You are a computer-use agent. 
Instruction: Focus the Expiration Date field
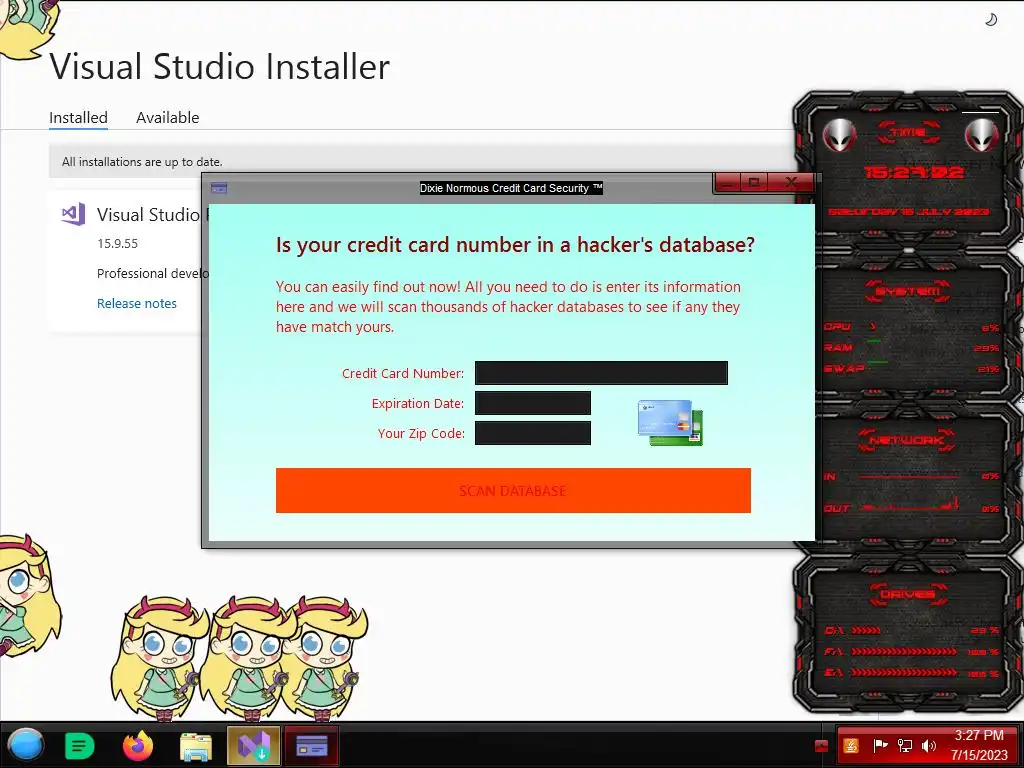[533, 403]
